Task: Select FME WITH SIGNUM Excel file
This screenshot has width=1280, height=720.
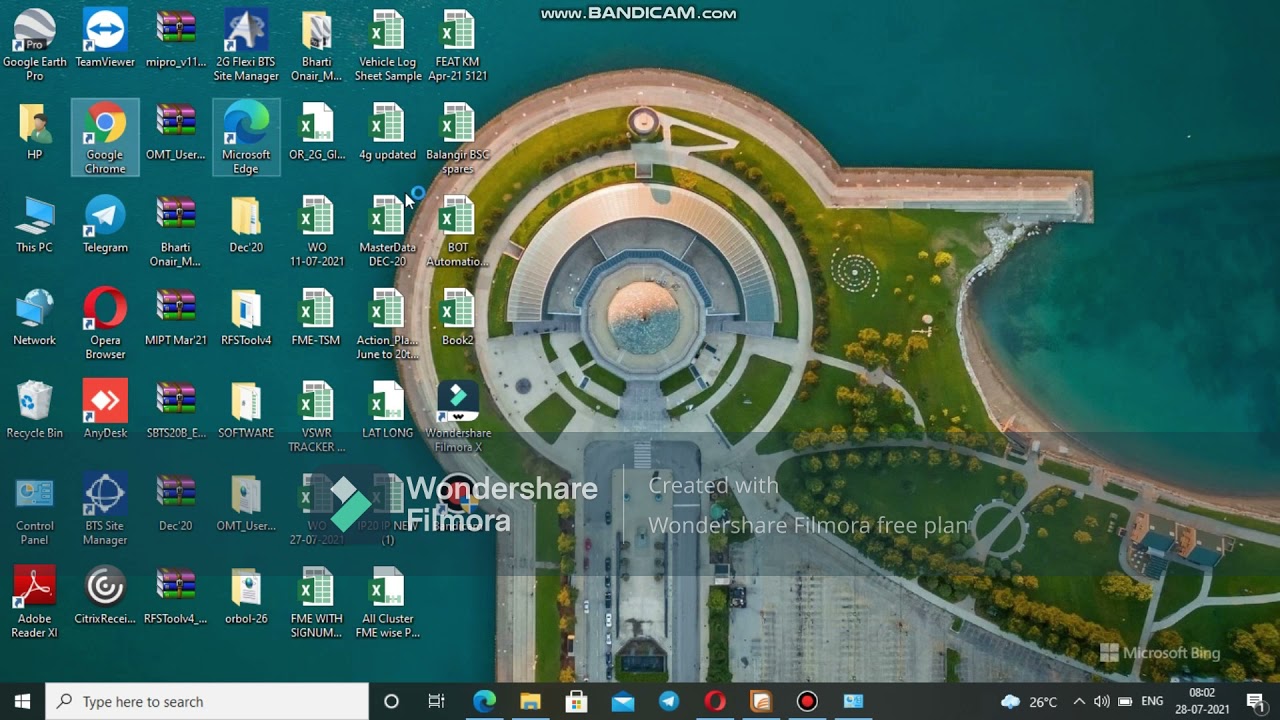Action: click(316, 603)
